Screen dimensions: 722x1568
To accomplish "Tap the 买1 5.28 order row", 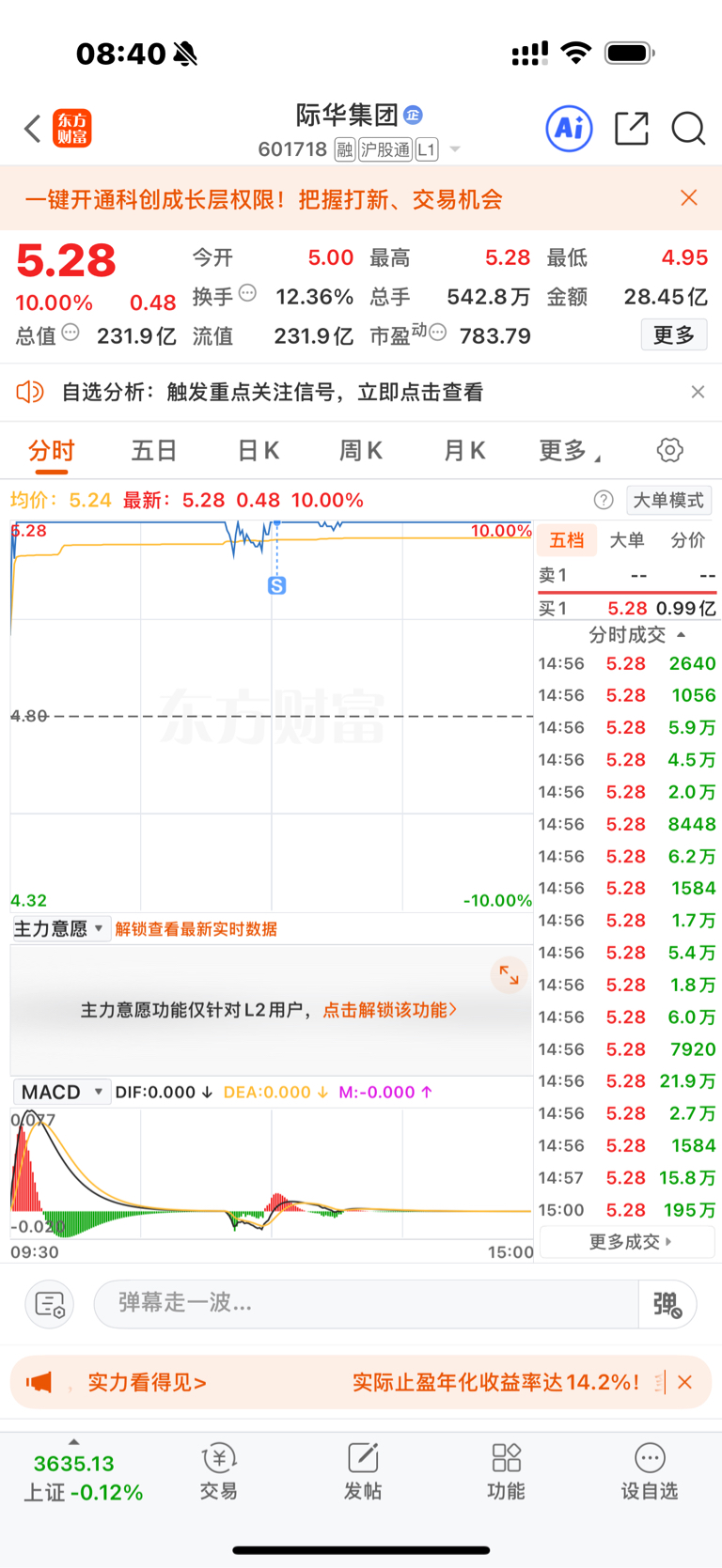I will 627,609.
